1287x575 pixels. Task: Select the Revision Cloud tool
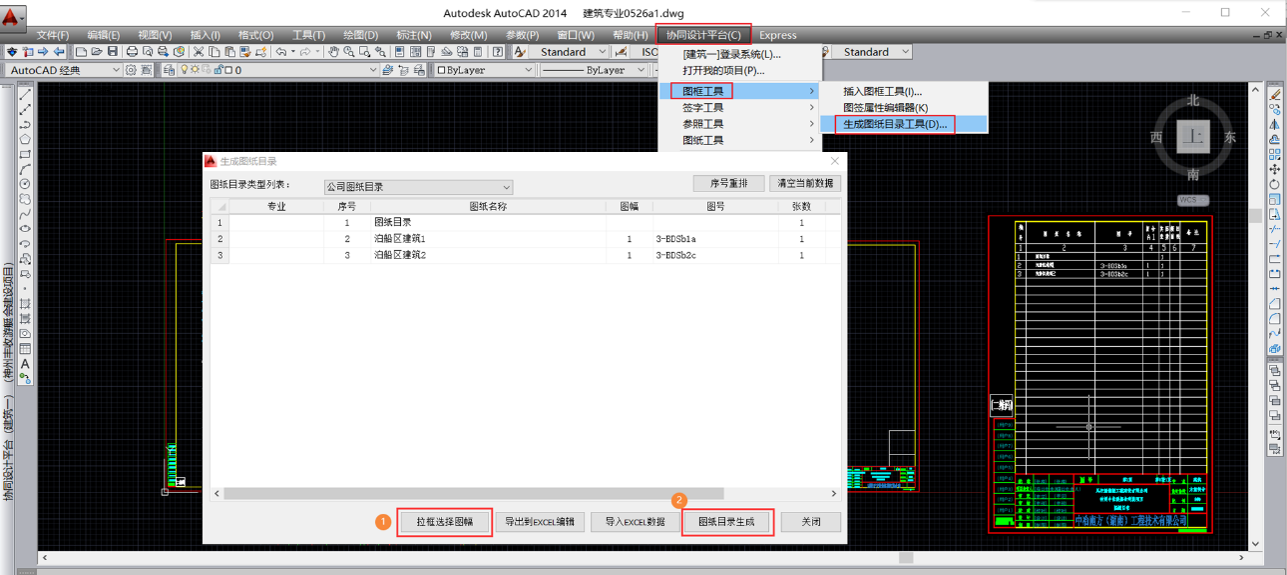coord(25,199)
